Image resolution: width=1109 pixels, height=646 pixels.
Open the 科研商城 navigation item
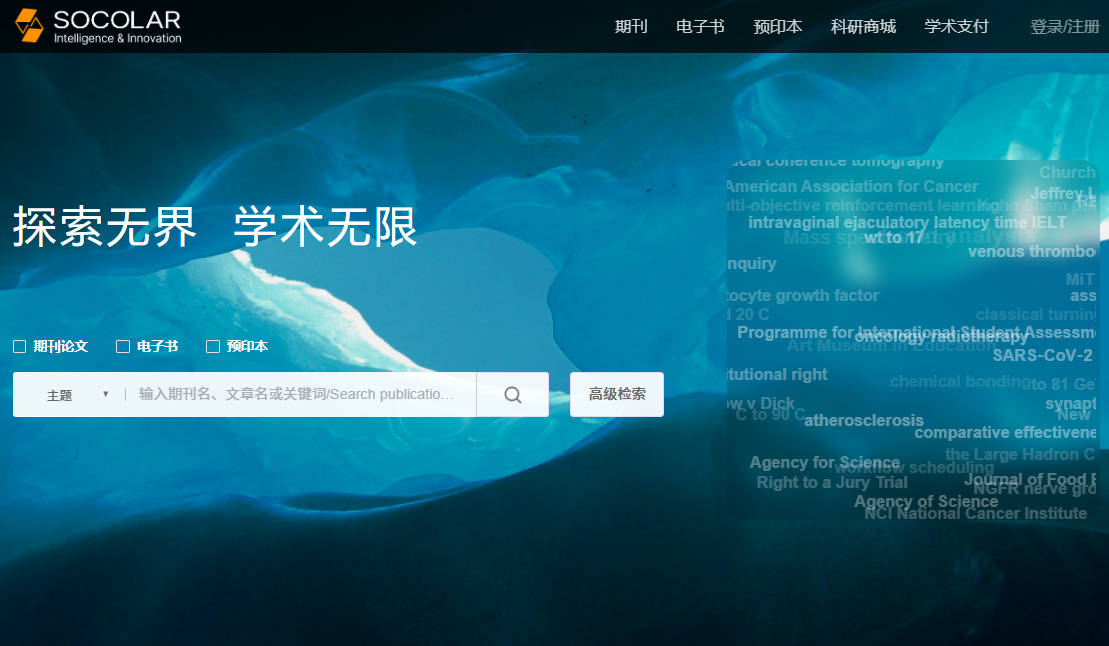pos(863,27)
